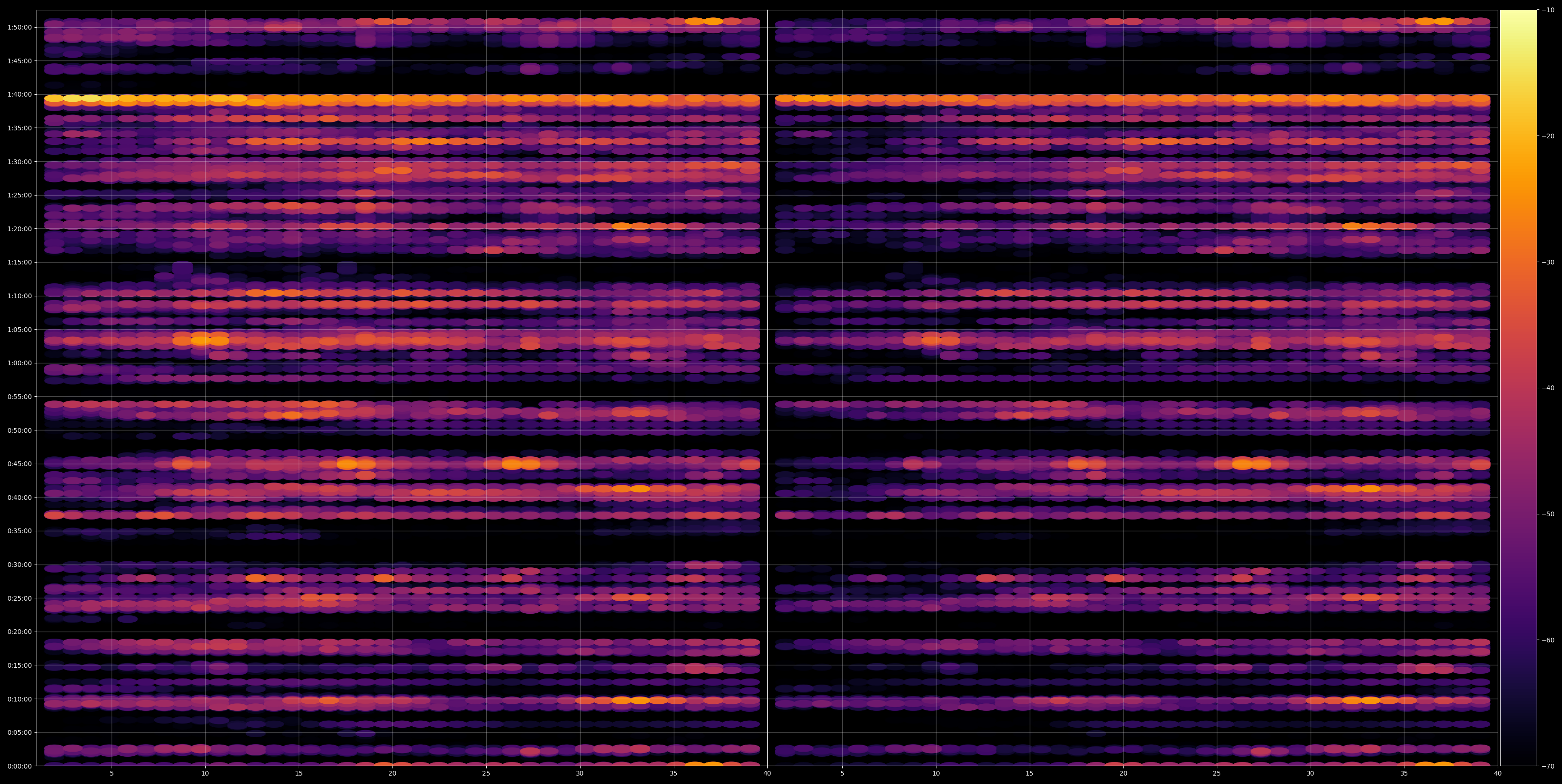Viewport: 1562px width, 784px height.
Task: Click the −70 colorbar tick label
Action: click(1548, 766)
